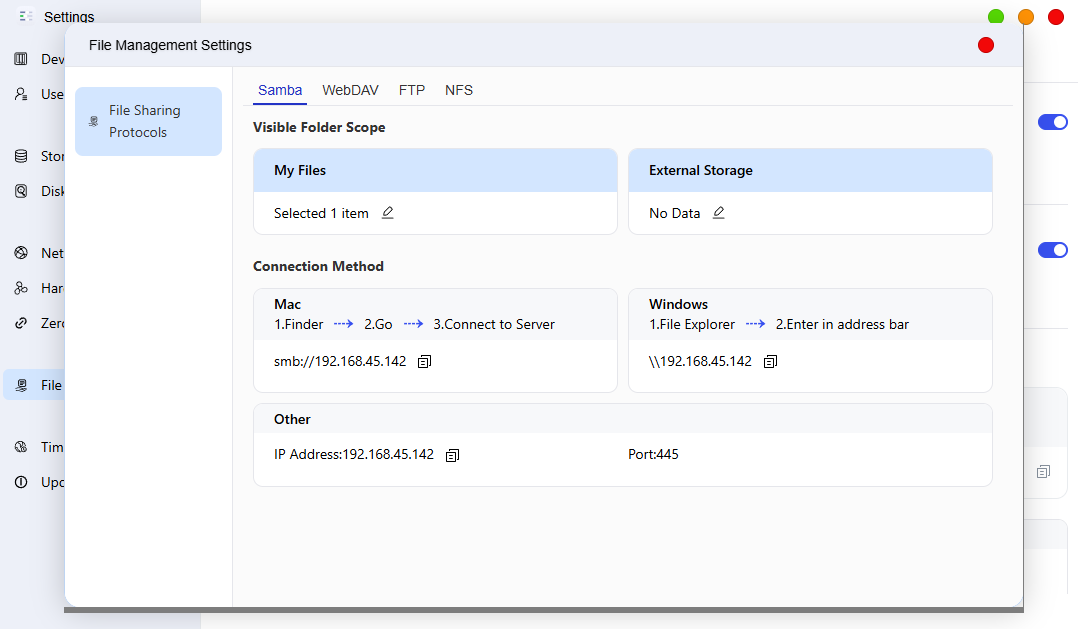The width and height of the screenshot is (1089, 629).
Task: Copy the Windows \\192.168.45.142 path
Action: (x=770, y=362)
